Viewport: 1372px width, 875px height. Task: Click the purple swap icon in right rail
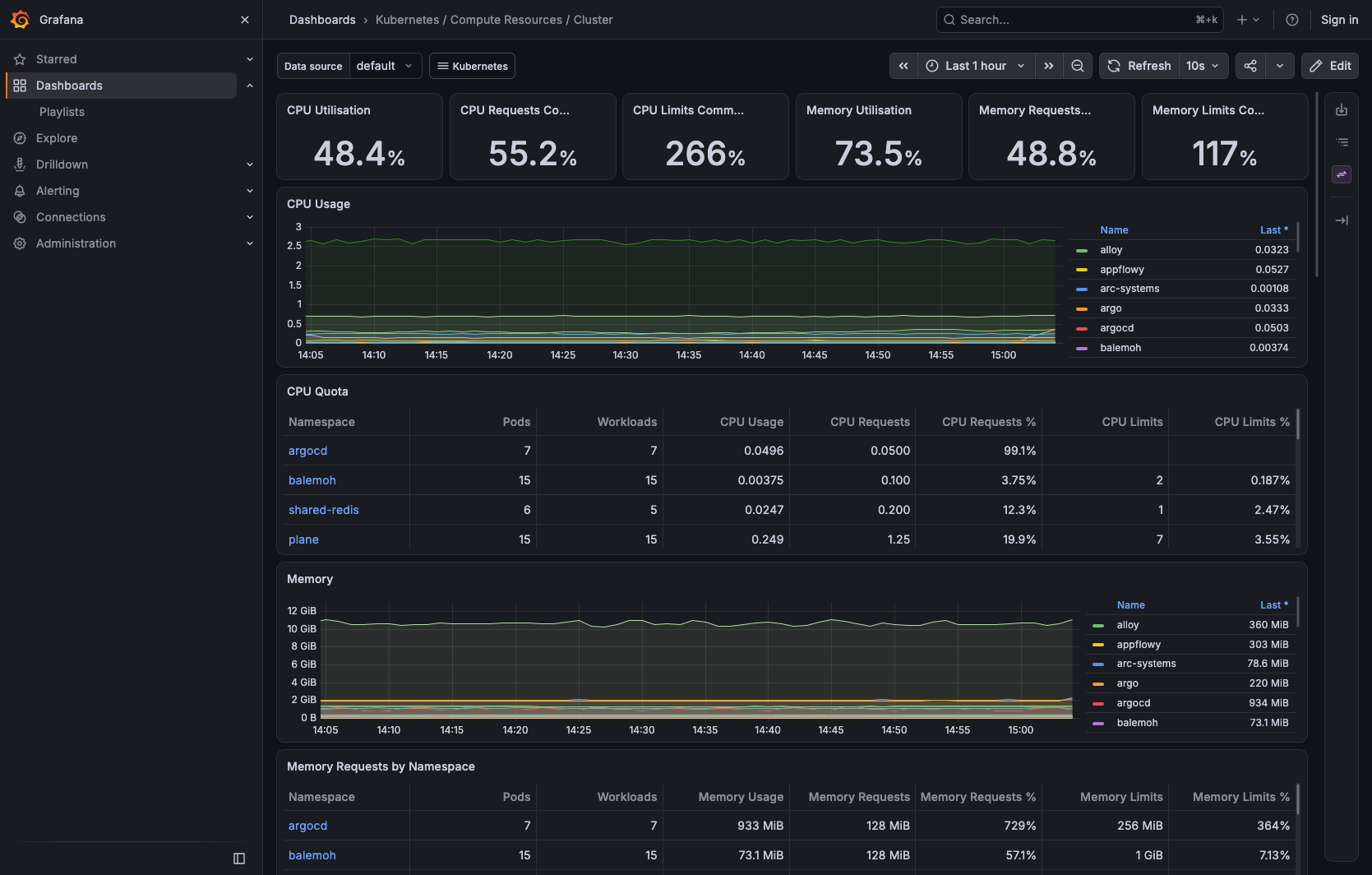pyautogui.click(x=1342, y=174)
